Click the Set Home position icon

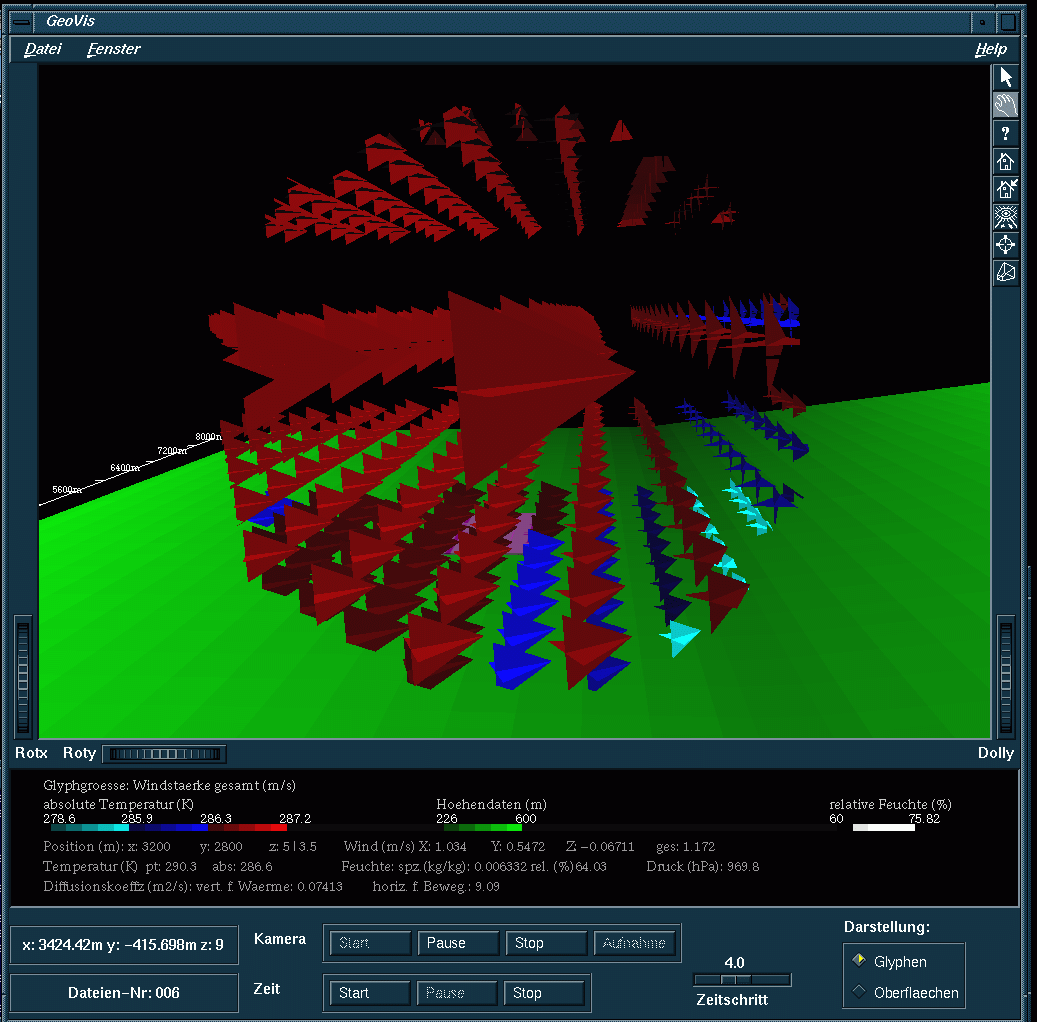(1006, 189)
